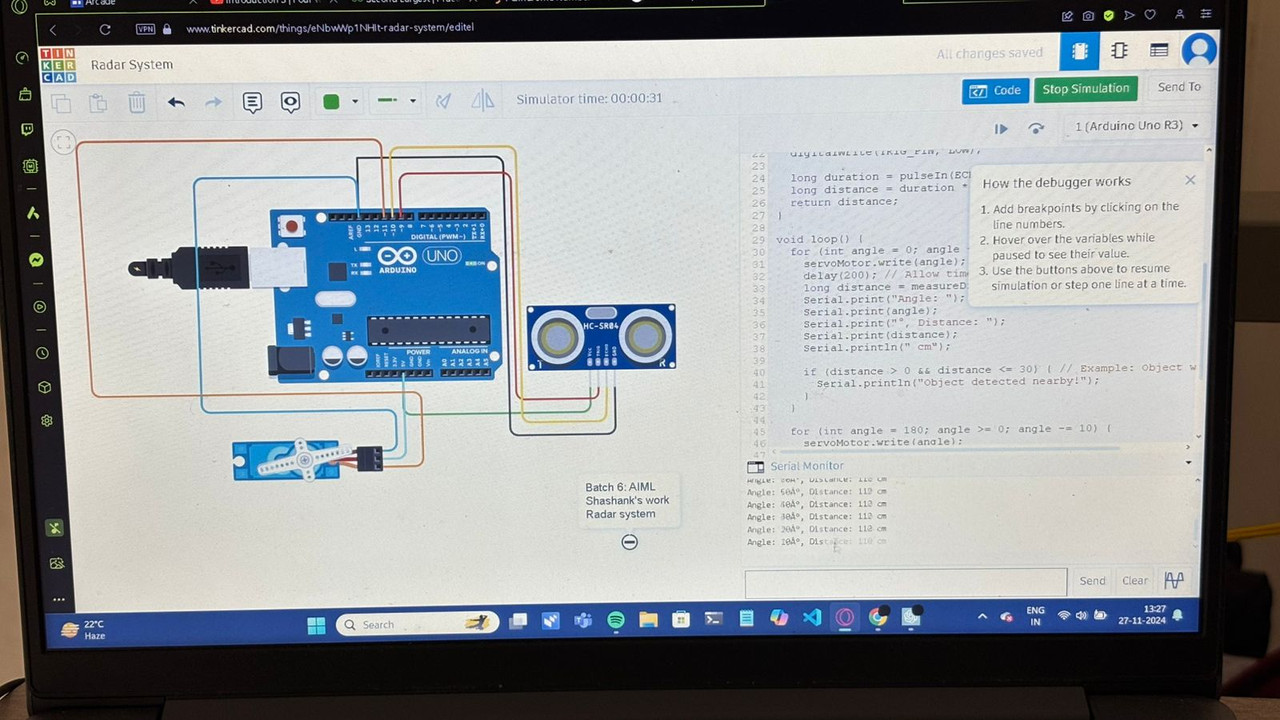Reload the browser page
This screenshot has width=1280, height=720.
104,30
